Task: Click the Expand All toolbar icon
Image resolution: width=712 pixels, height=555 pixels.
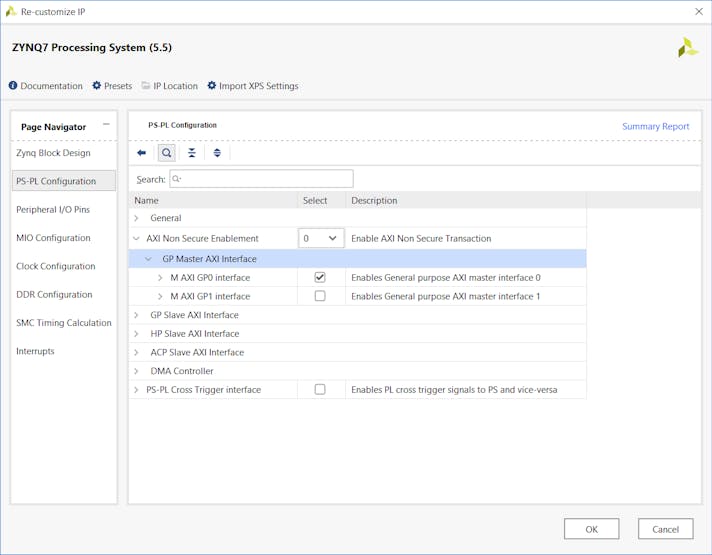Action: click(x=217, y=153)
